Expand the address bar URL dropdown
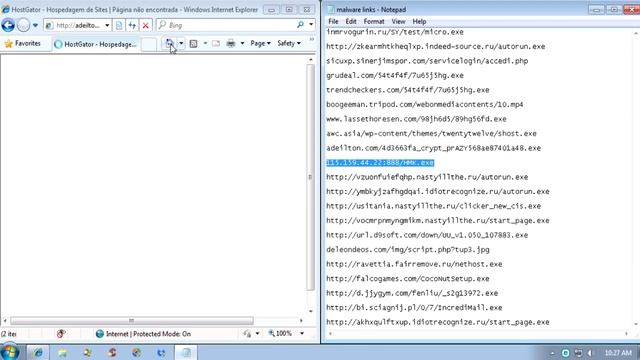Image resolution: width=640 pixels, height=360 pixels. (107, 25)
